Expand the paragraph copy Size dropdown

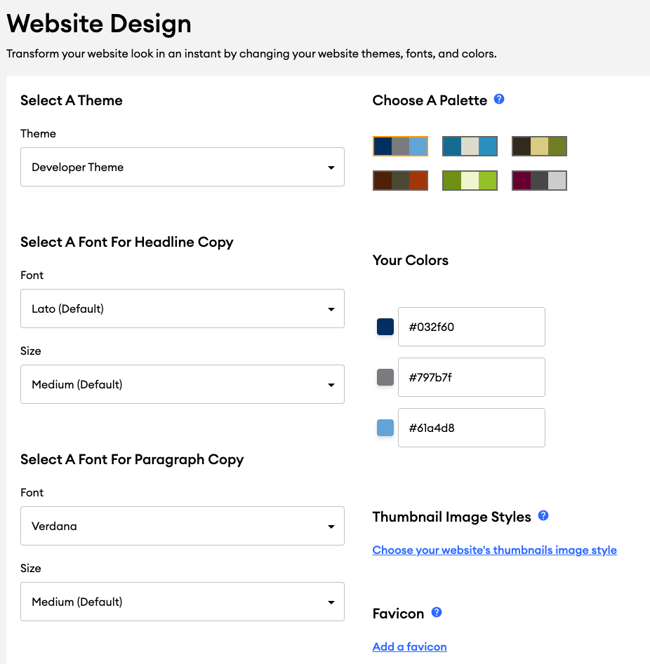pyautogui.click(x=183, y=602)
